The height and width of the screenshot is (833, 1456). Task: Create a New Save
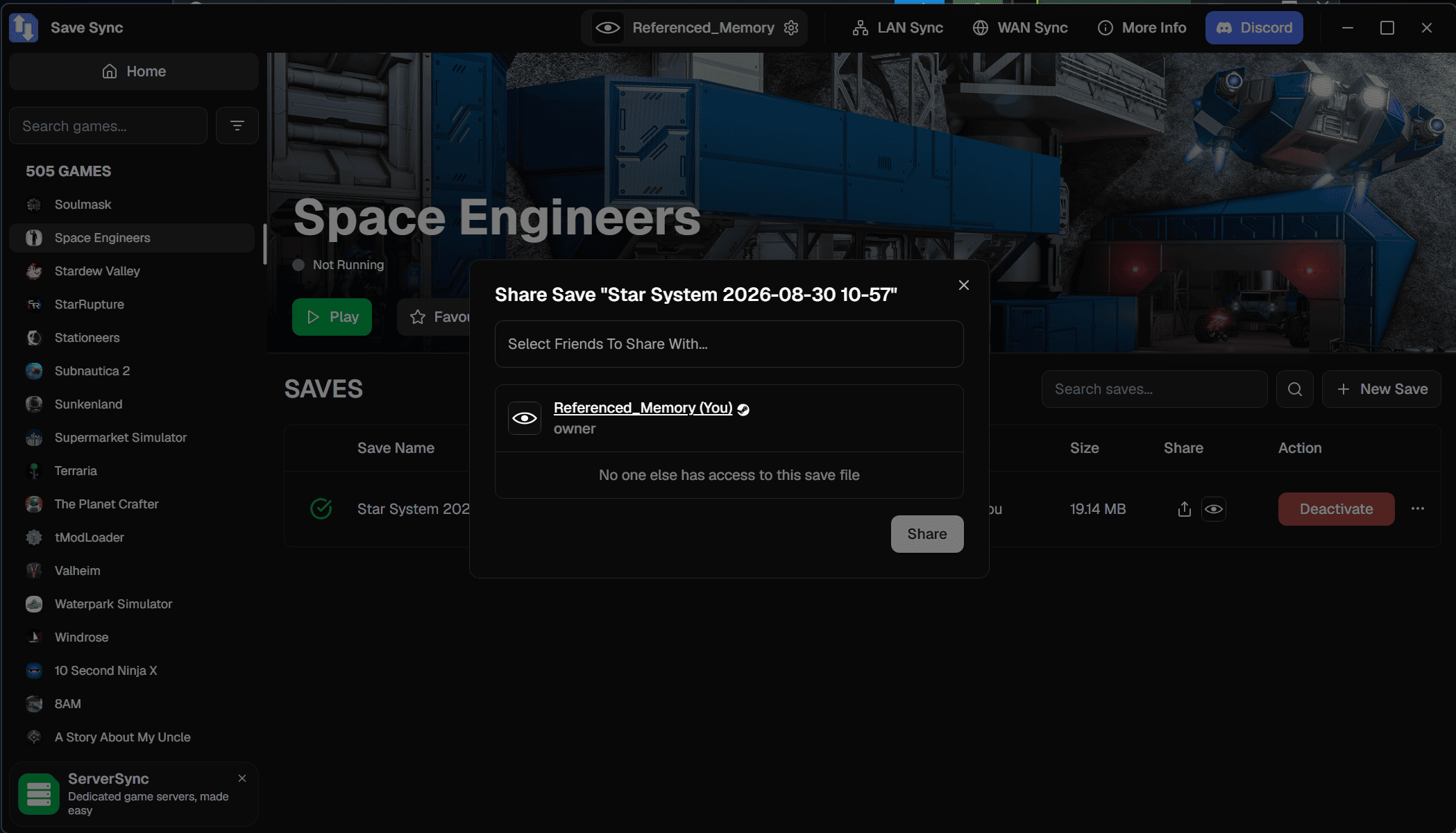tap(1381, 389)
